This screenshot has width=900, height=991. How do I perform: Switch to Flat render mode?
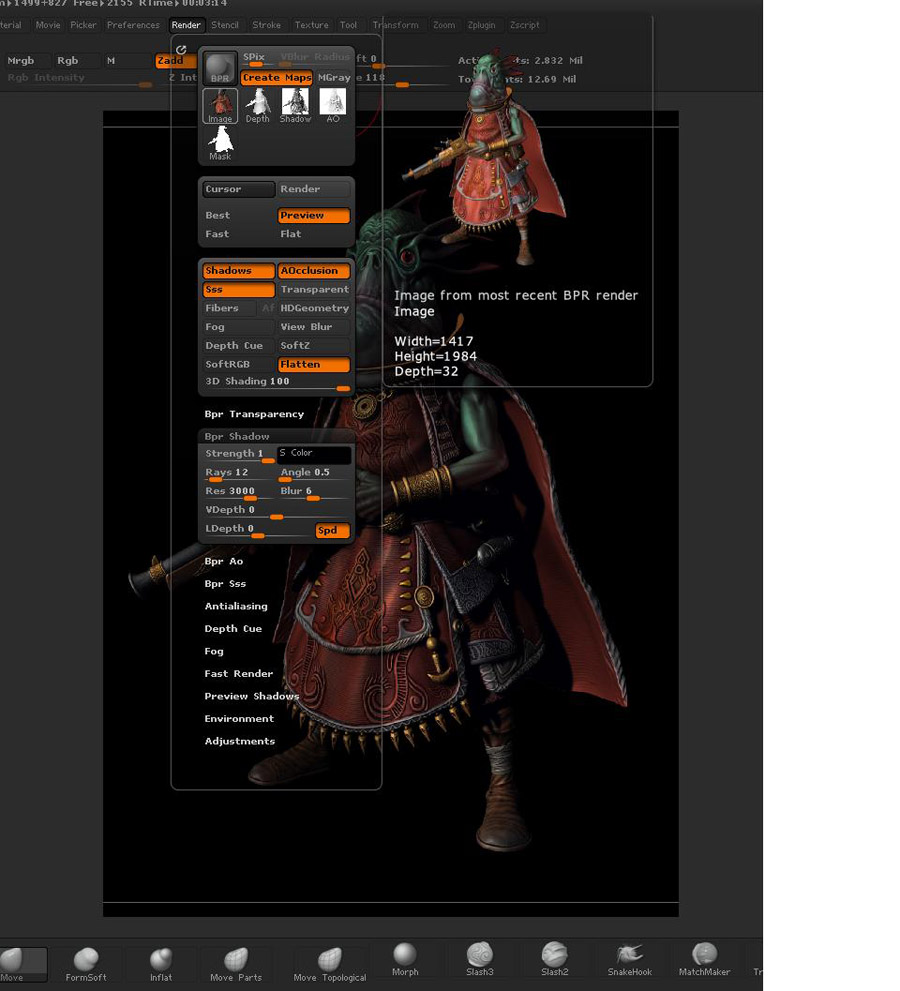[x=314, y=234]
